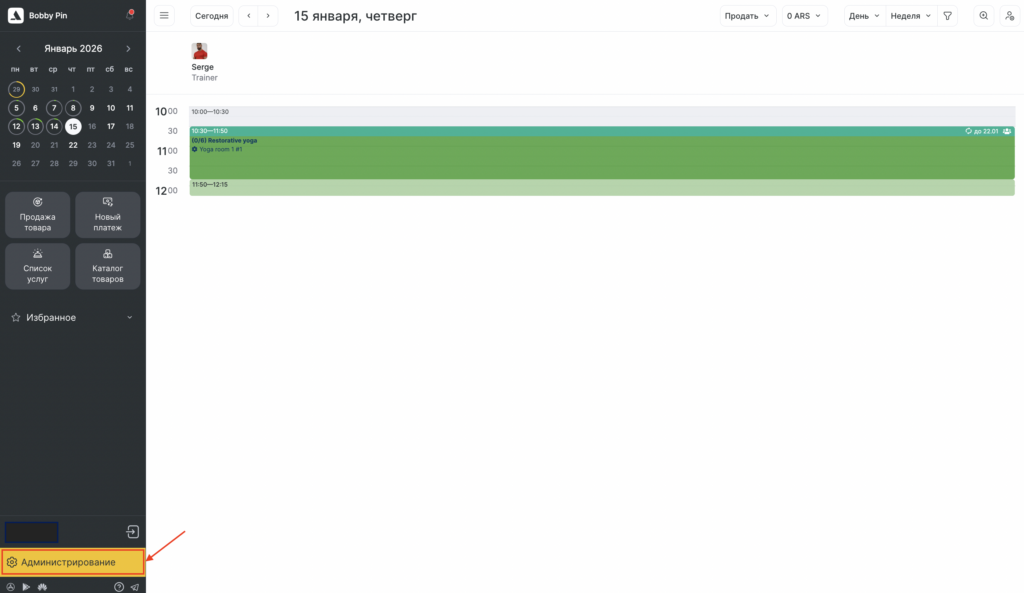Image resolution: width=1024 pixels, height=593 pixels.
Task: Open the Администрирование menu item
Action: point(72,562)
